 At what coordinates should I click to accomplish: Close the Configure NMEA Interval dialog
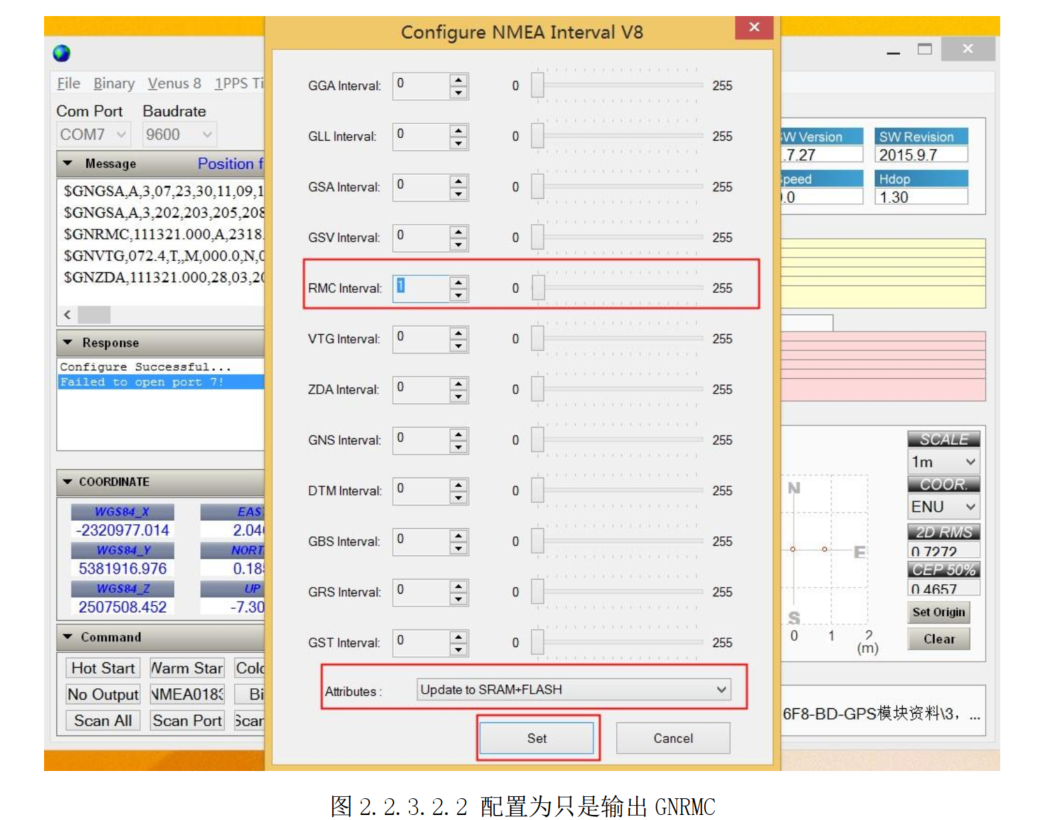pos(754,27)
